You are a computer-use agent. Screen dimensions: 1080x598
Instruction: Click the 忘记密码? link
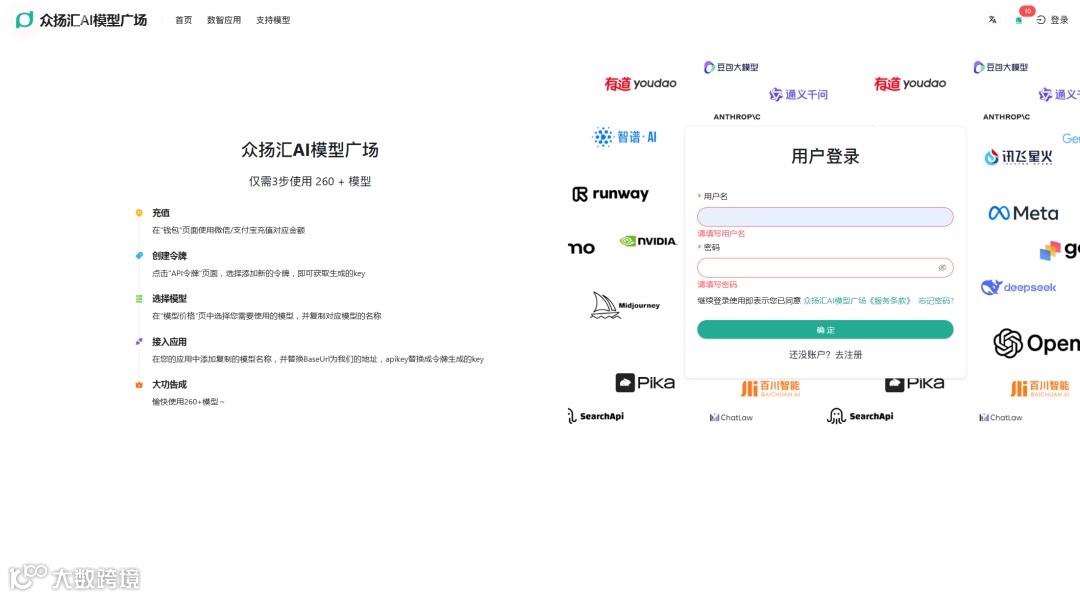936,301
